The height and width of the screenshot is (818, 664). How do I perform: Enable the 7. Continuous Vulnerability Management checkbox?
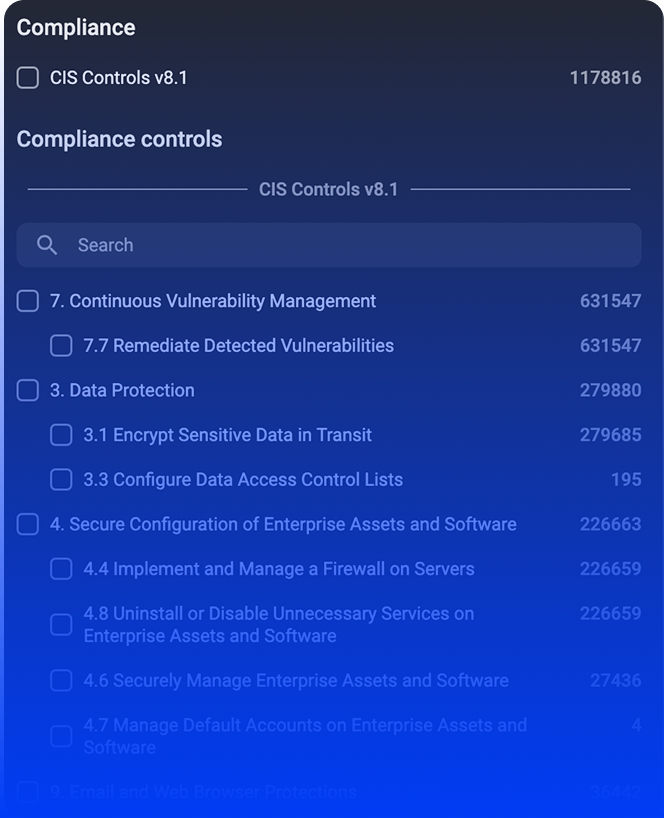[x=27, y=300]
